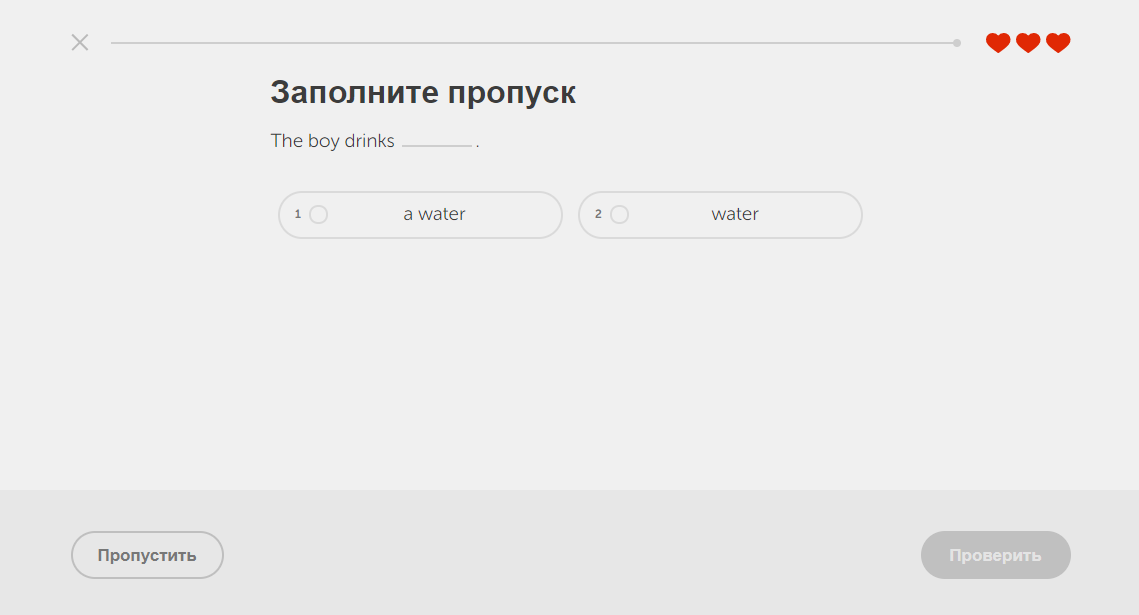
Task: Click the number 2 badge on the second option
Action: tap(598, 214)
